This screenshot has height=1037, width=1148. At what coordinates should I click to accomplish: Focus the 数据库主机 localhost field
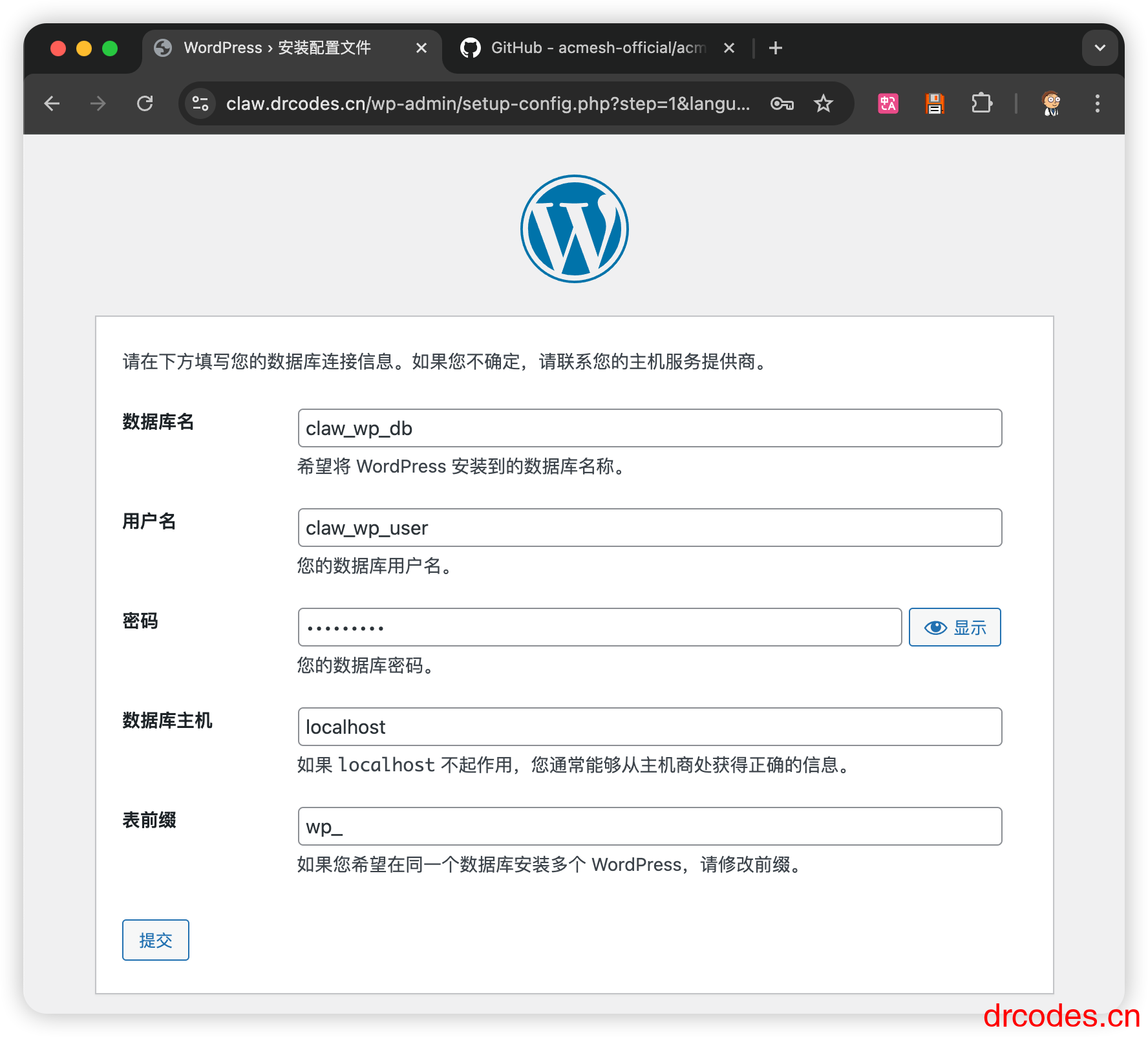tap(650, 727)
